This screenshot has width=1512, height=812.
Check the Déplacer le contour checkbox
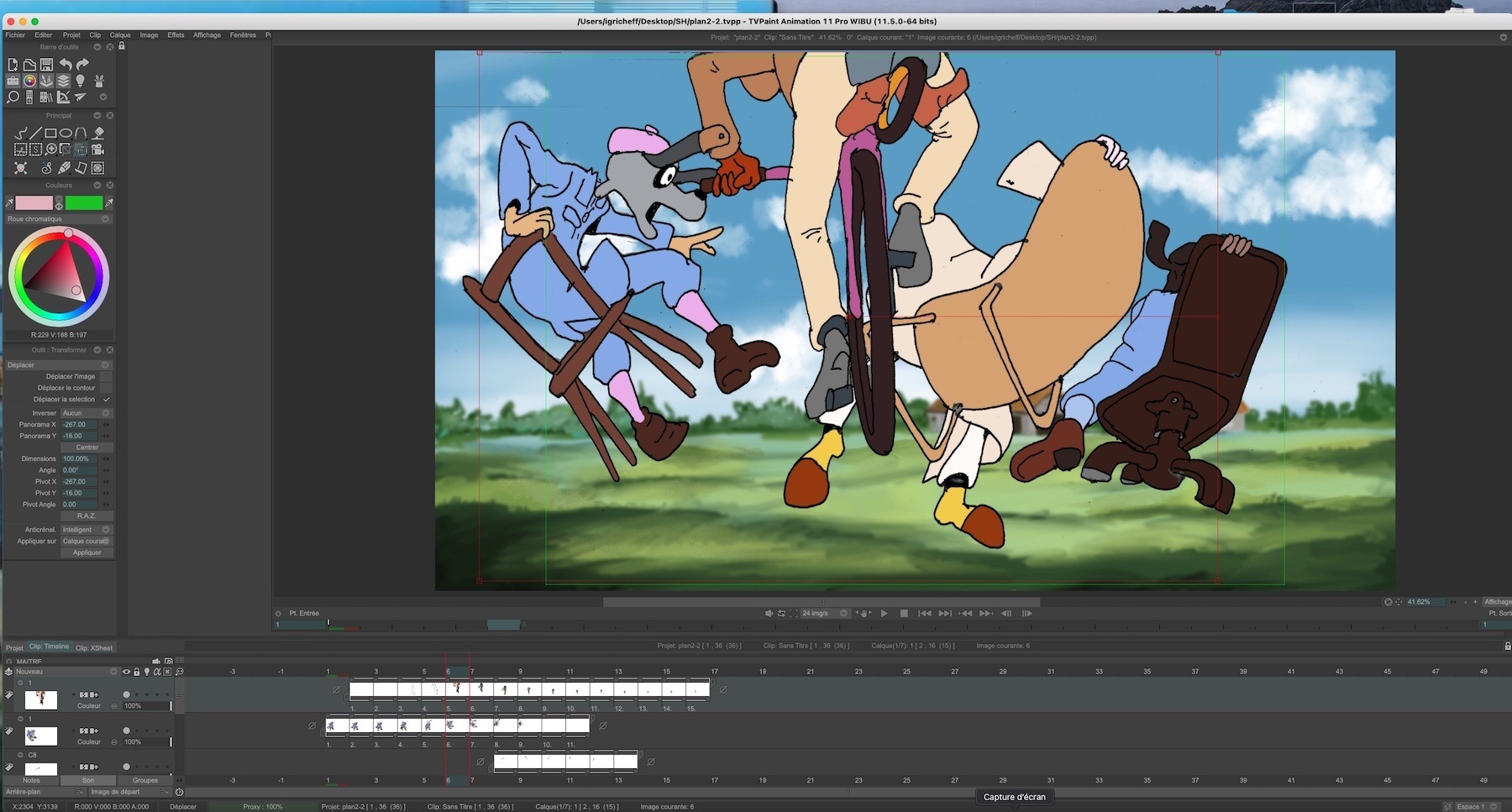(106, 388)
